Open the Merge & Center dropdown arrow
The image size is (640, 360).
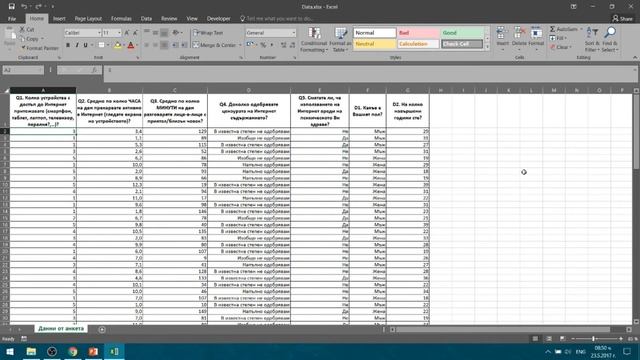coord(240,45)
